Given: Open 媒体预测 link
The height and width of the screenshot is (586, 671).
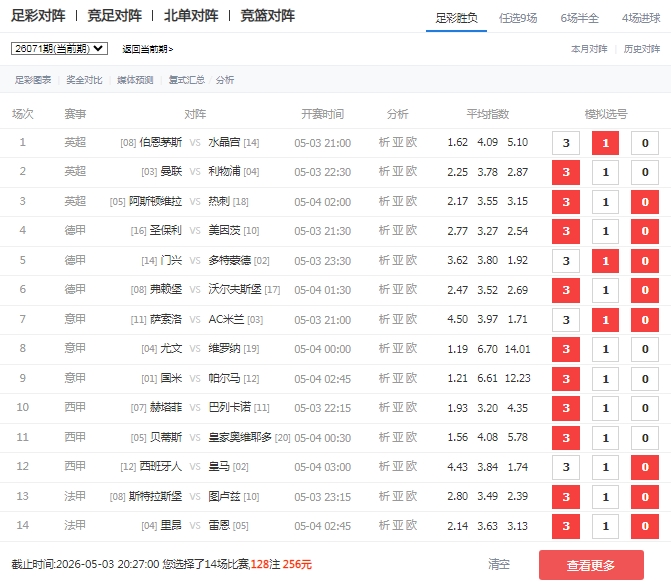Looking at the screenshot, I should coord(135,80).
